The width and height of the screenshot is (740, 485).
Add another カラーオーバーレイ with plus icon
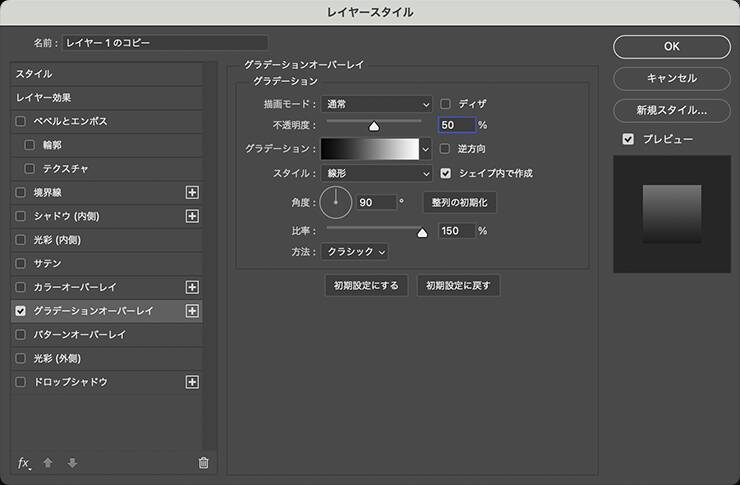(x=193, y=287)
